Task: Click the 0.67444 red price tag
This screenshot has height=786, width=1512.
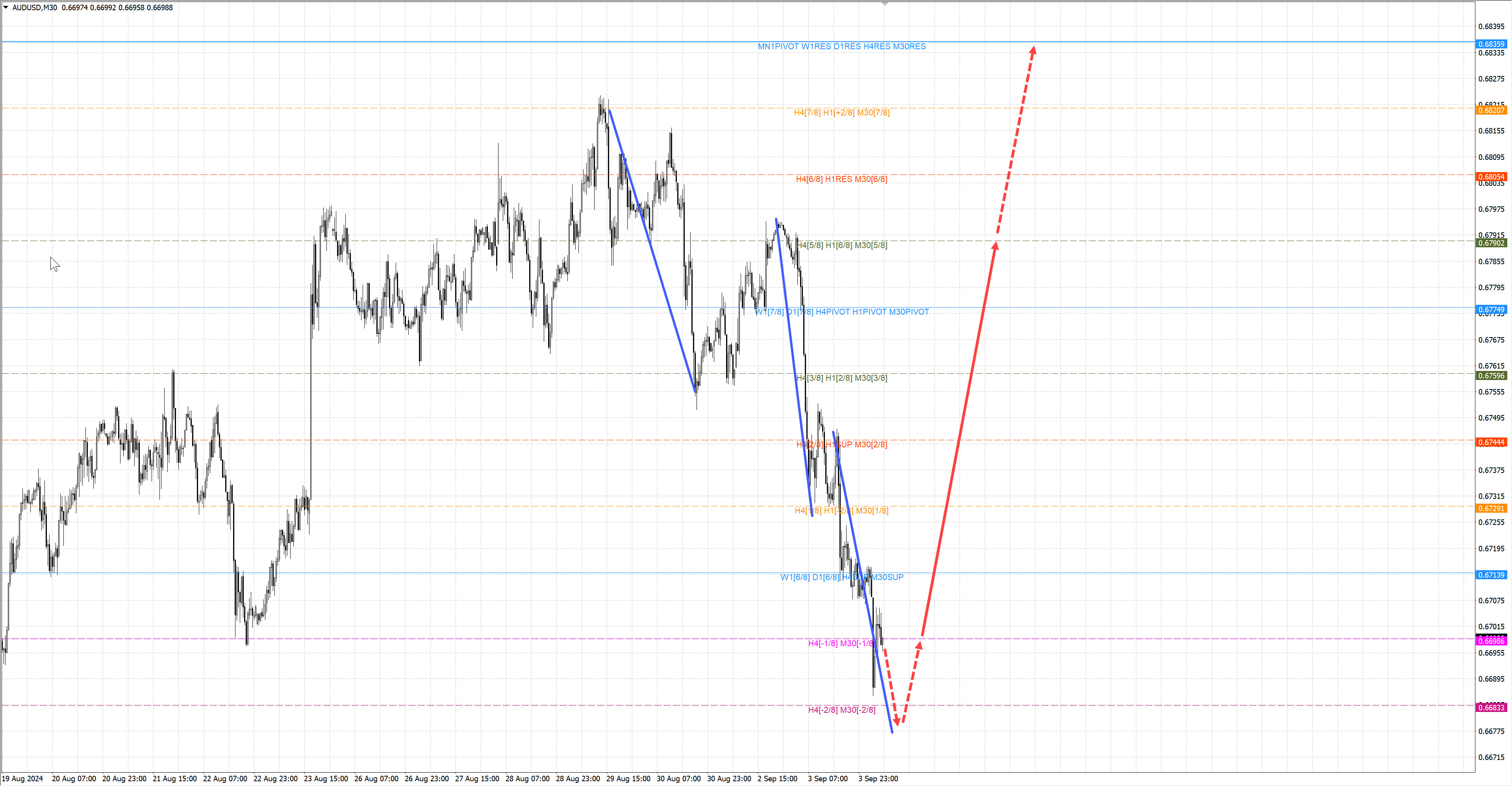Action: 1491,442
